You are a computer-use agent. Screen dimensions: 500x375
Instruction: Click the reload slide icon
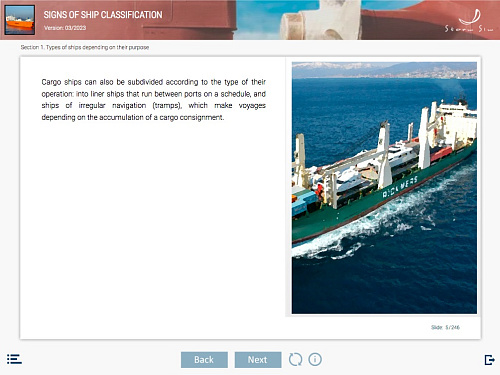pyautogui.click(x=295, y=359)
